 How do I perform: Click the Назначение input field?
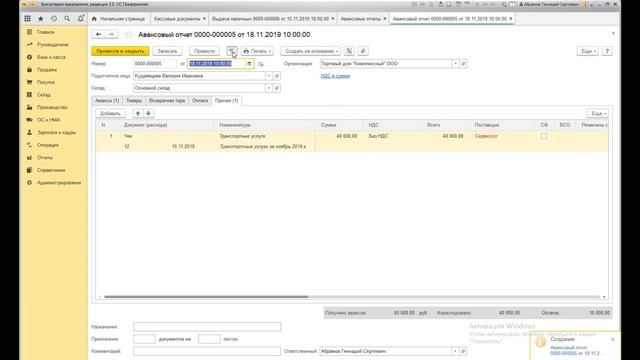tap(207, 327)
